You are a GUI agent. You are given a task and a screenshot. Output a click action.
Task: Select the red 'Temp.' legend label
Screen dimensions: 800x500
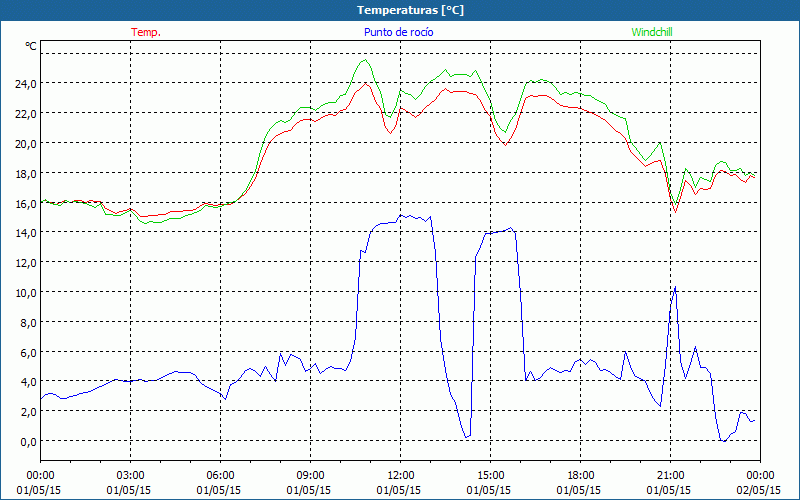tap(146, 32)
